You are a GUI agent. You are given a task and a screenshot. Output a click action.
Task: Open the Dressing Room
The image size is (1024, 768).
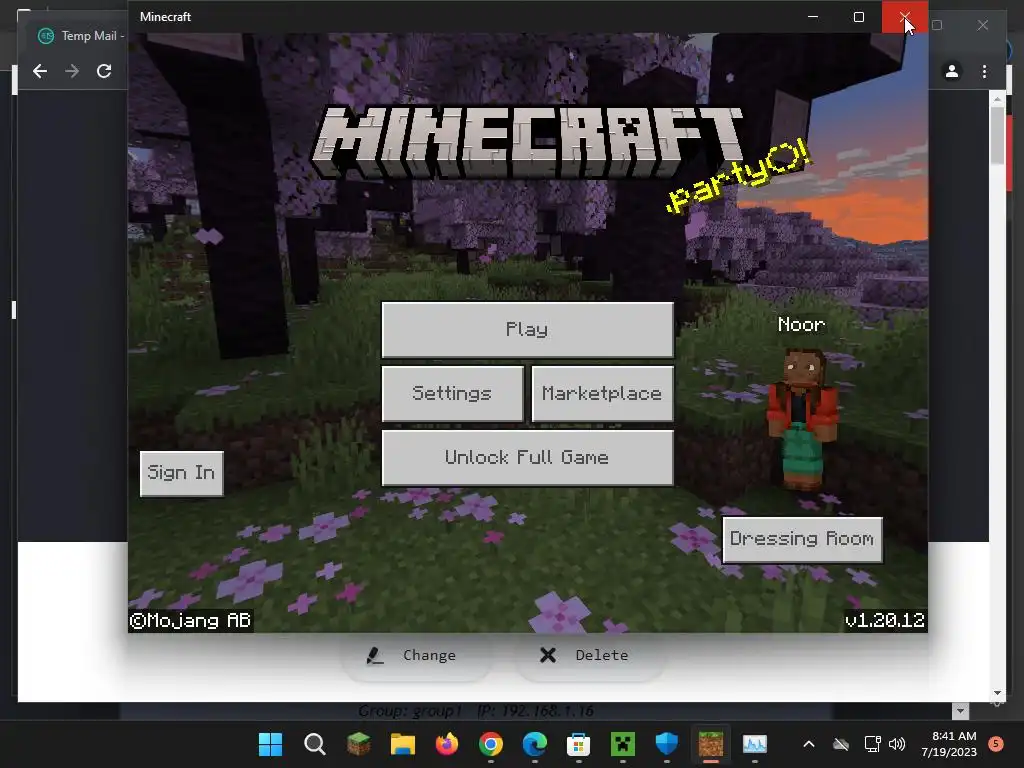[x=802, y=539]
